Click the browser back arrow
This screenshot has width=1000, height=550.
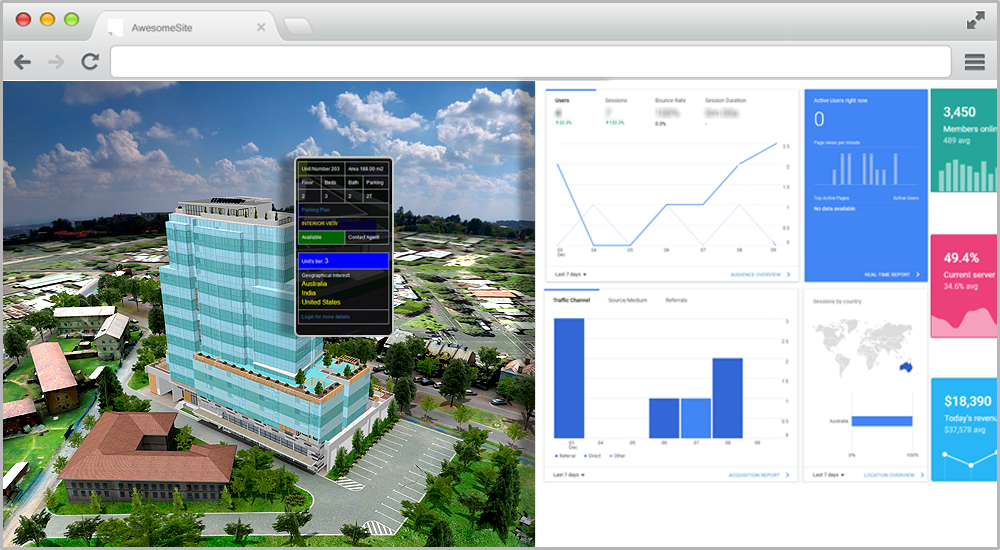(22, 62)
